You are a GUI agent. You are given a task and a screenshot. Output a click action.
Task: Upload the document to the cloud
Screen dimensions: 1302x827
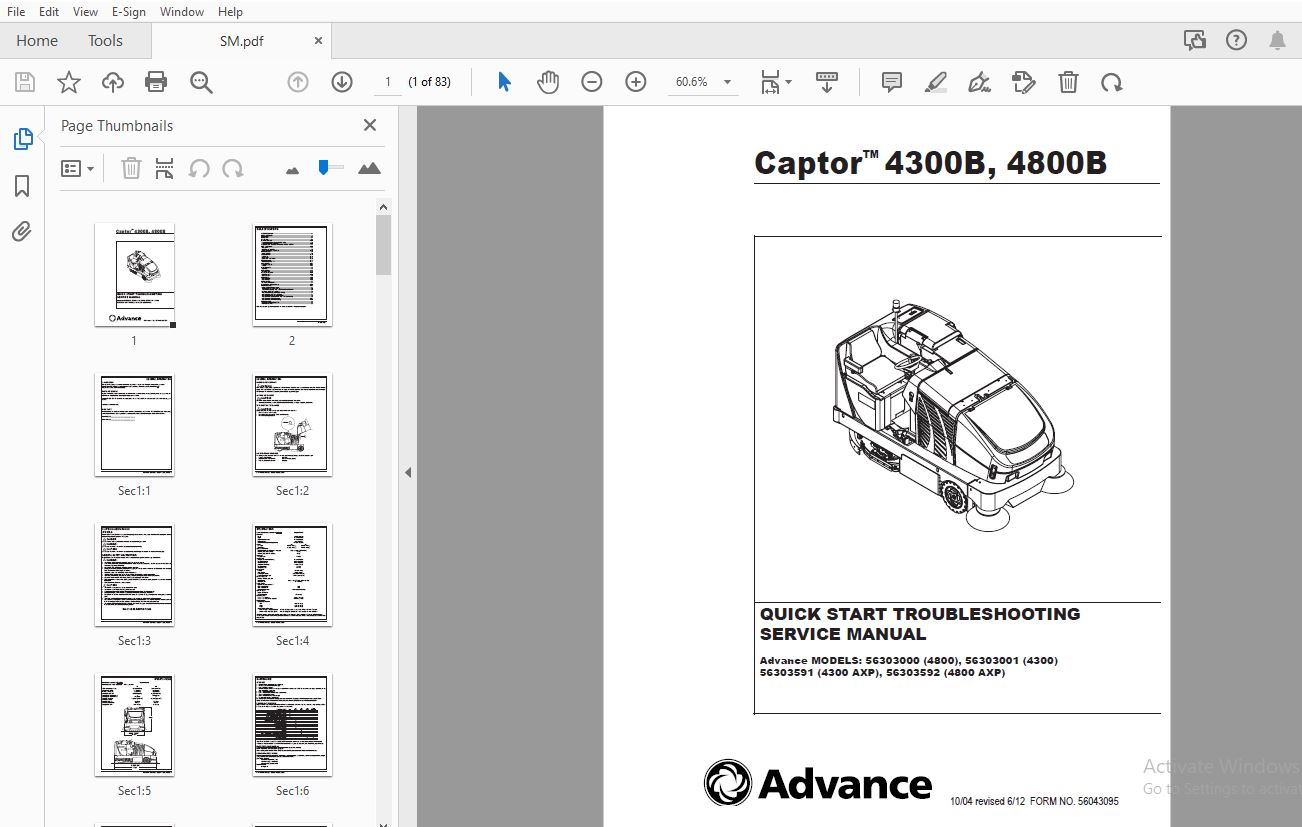(x=113, y=82)
